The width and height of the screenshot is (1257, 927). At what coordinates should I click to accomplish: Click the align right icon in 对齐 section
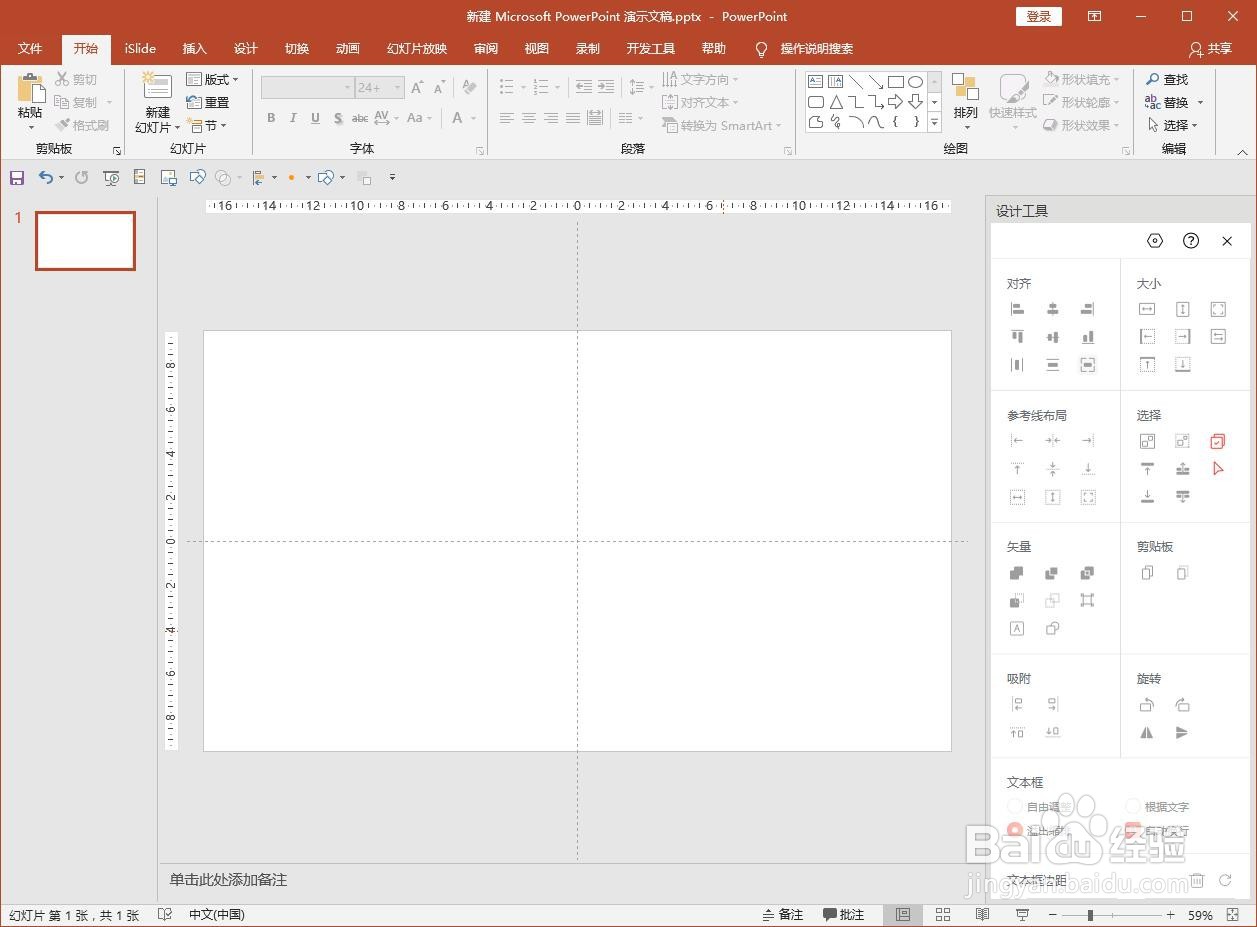(x=1087, y=309)
